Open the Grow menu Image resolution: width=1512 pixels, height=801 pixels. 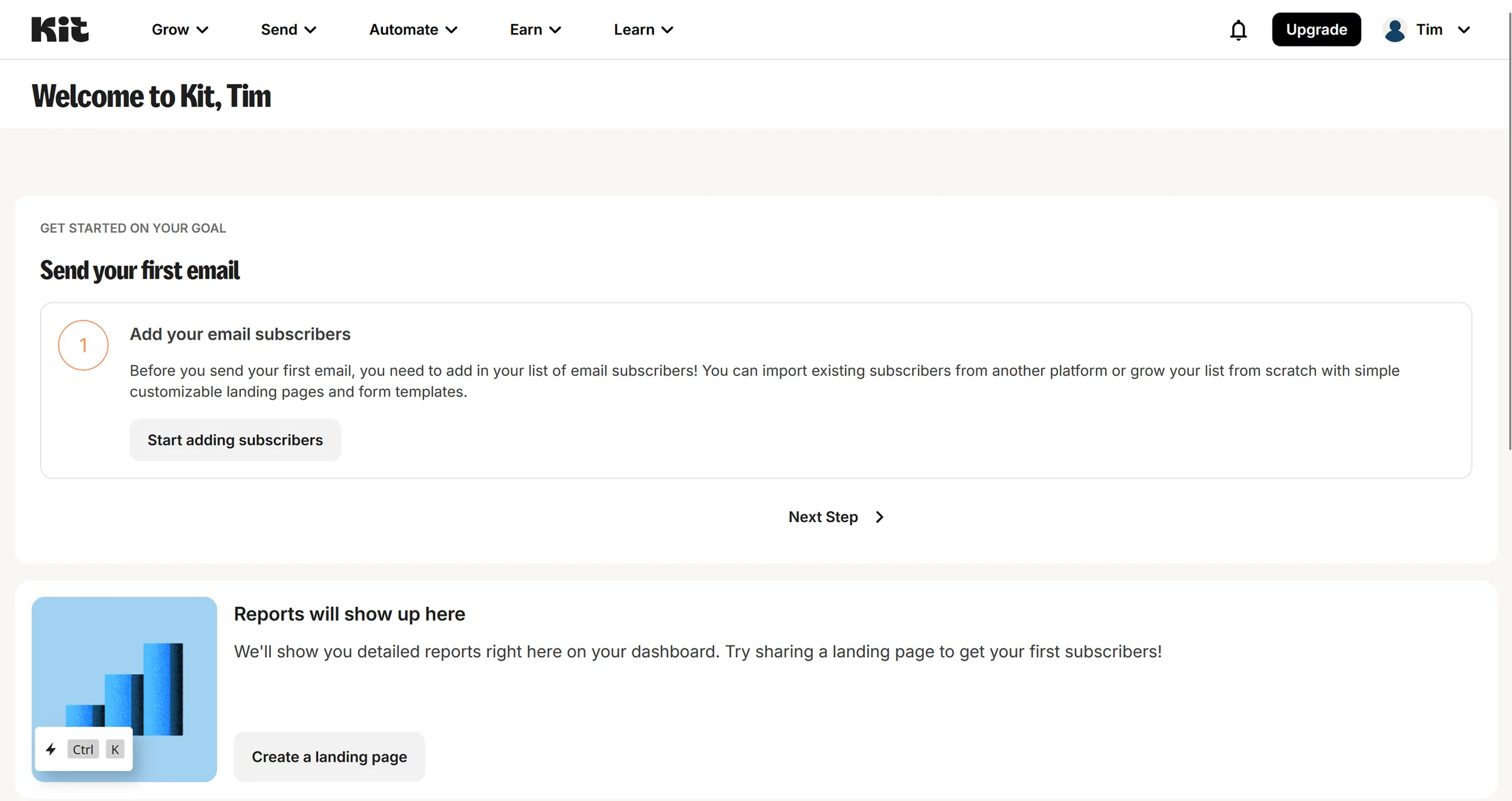click(180, 30)
